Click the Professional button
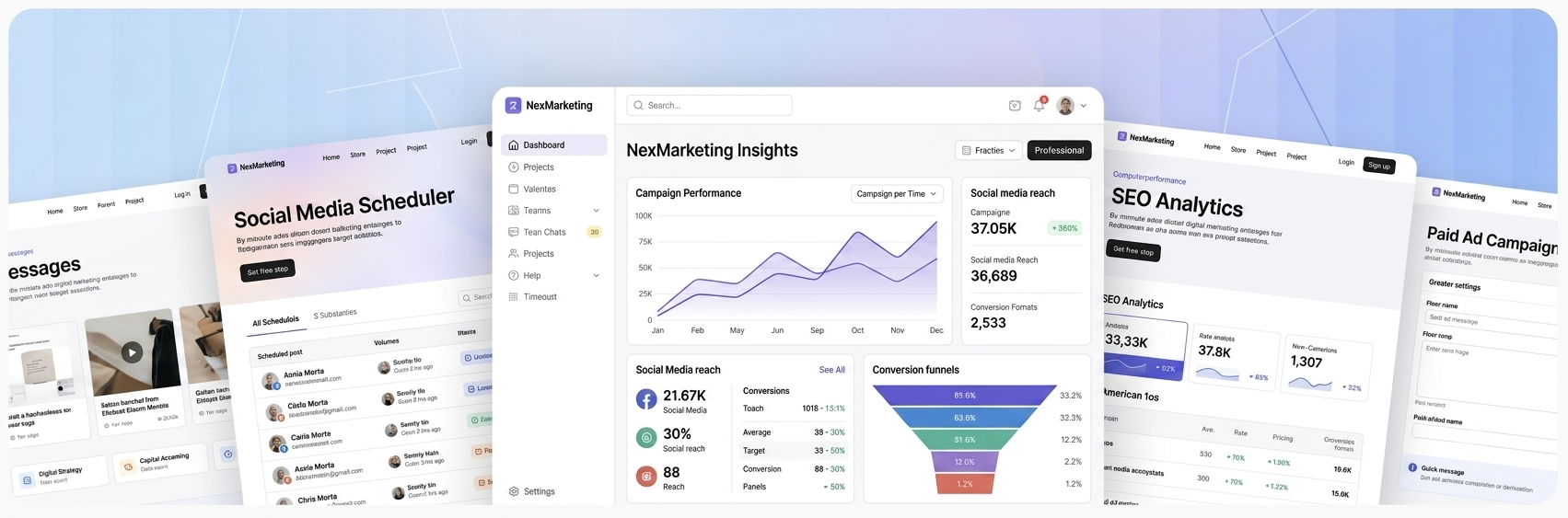 1059,150
